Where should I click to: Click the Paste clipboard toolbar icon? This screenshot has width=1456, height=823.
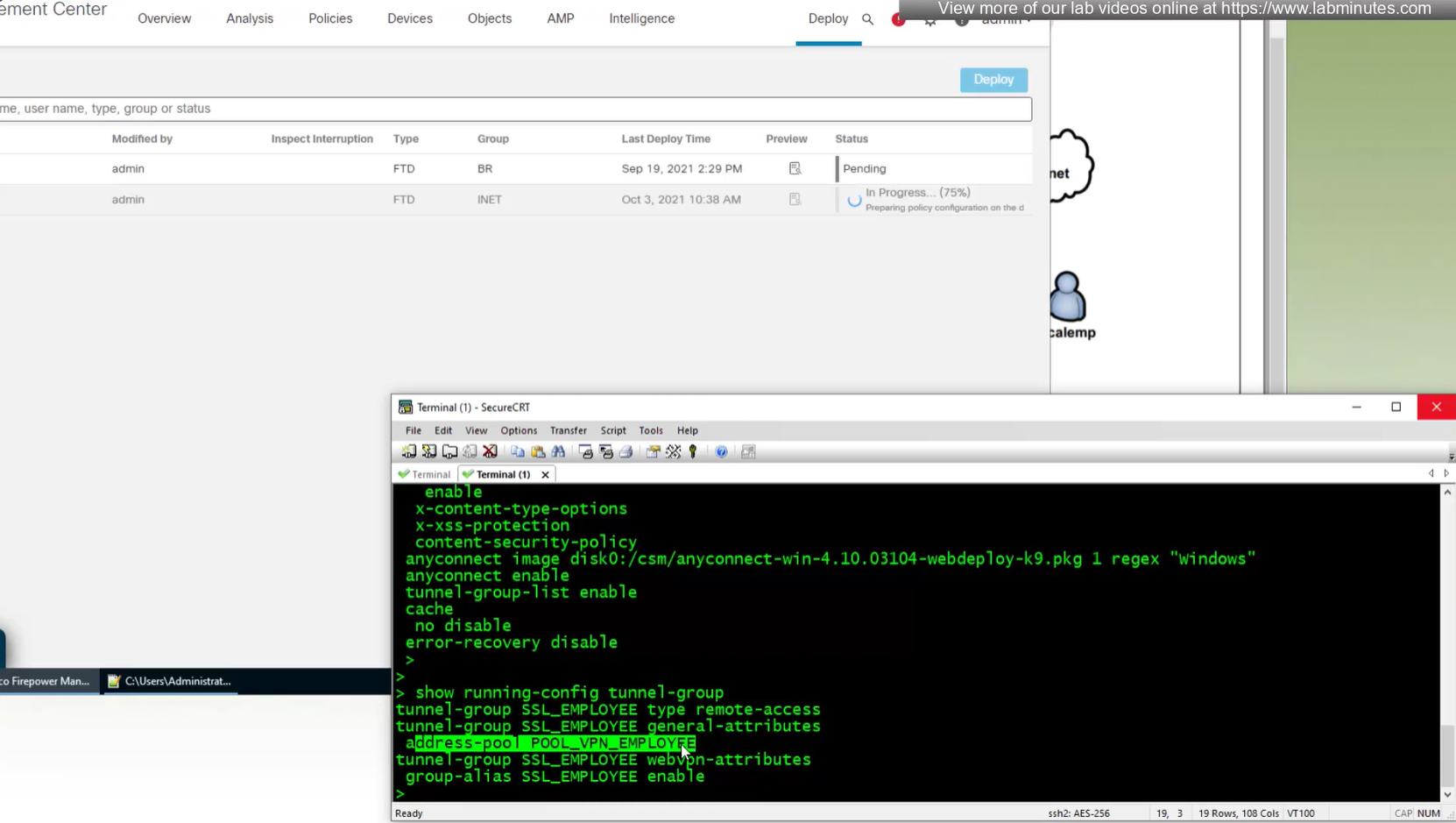tap(538, 451)
